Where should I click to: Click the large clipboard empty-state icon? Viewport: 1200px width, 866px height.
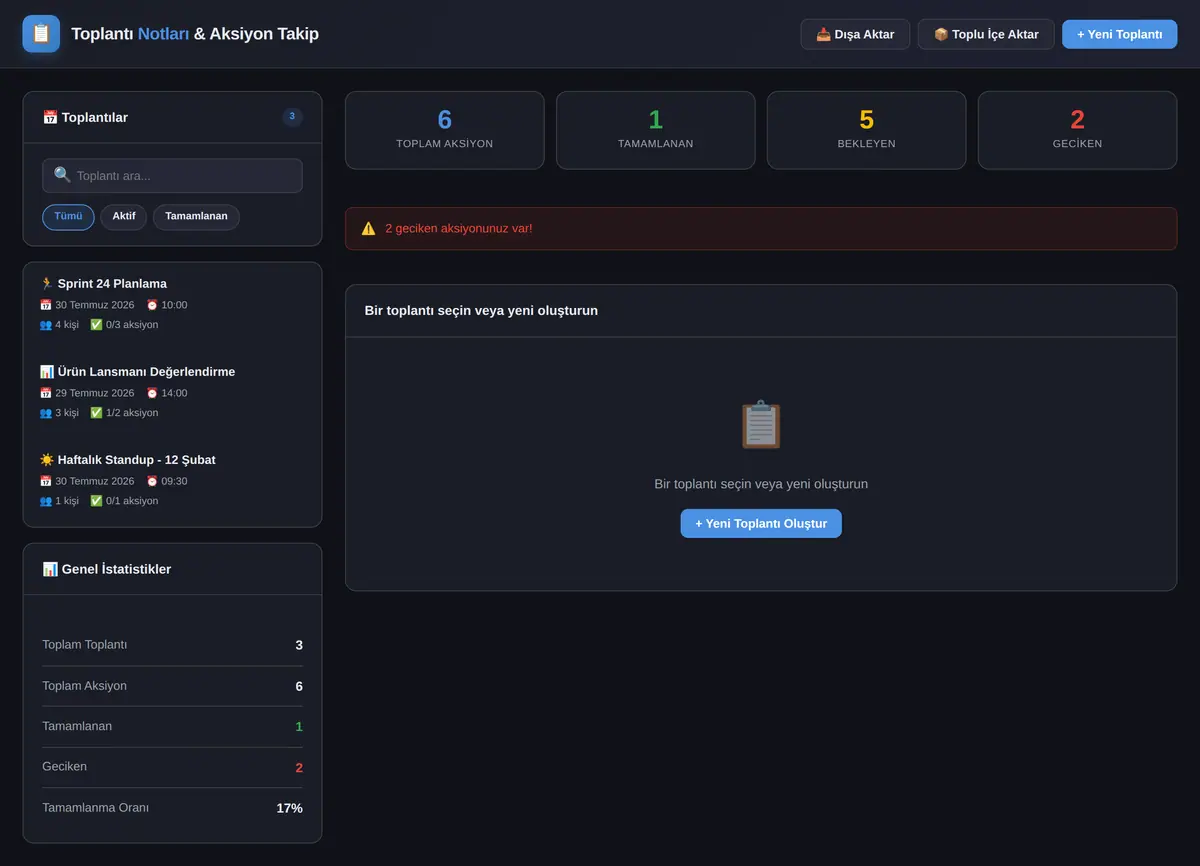[x=761, y=425]
